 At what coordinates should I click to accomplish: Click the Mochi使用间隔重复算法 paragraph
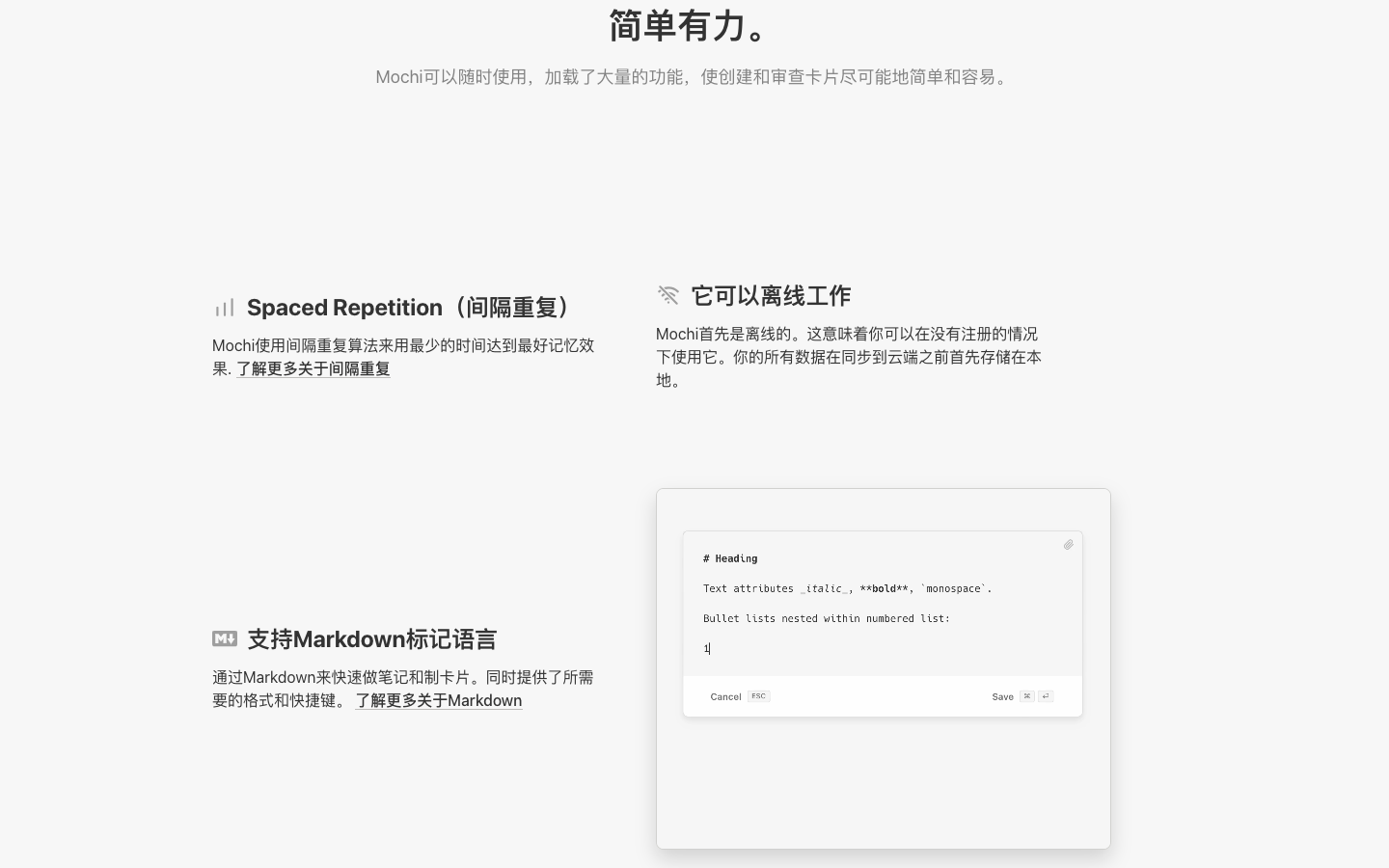(x=404, y=357)
